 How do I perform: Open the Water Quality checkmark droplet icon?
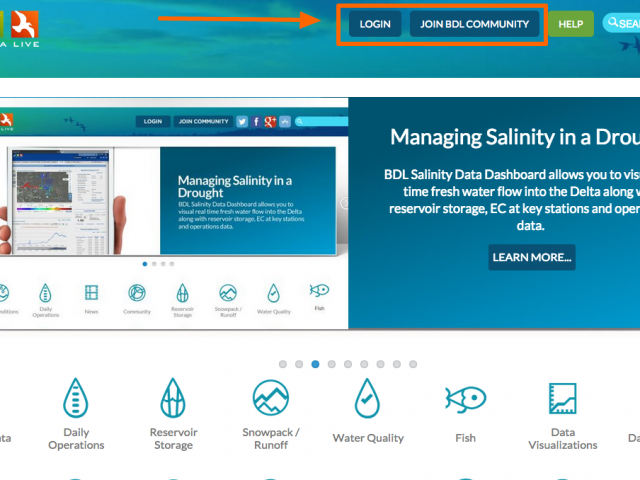367,398
